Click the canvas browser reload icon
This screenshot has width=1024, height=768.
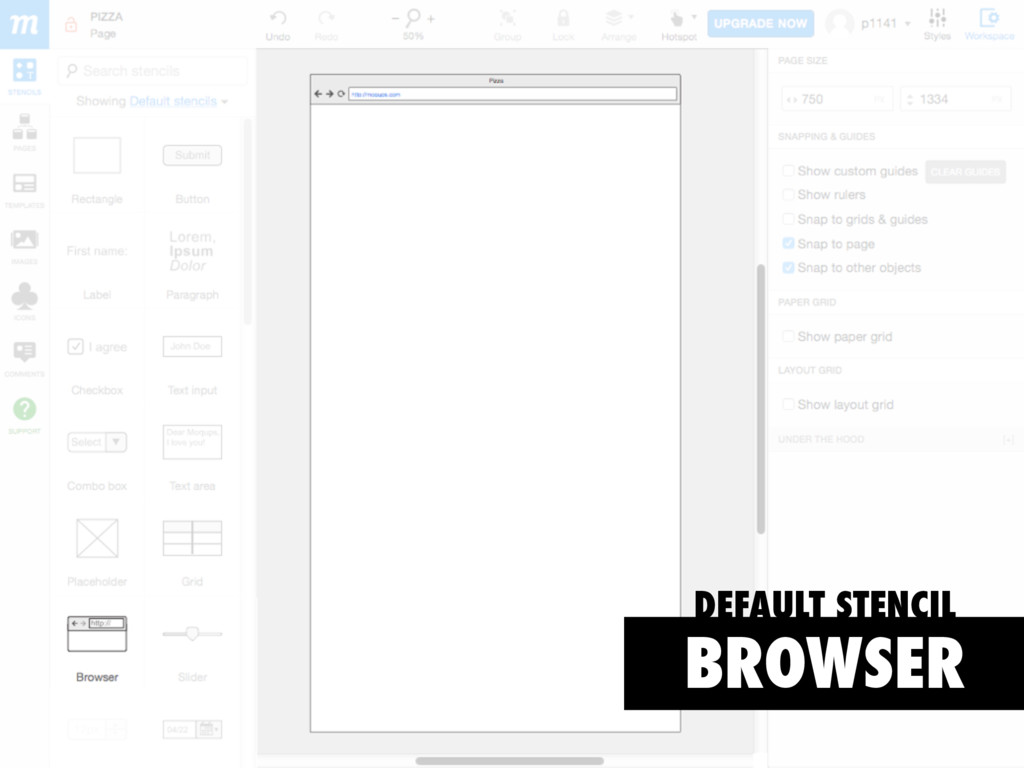341,94
